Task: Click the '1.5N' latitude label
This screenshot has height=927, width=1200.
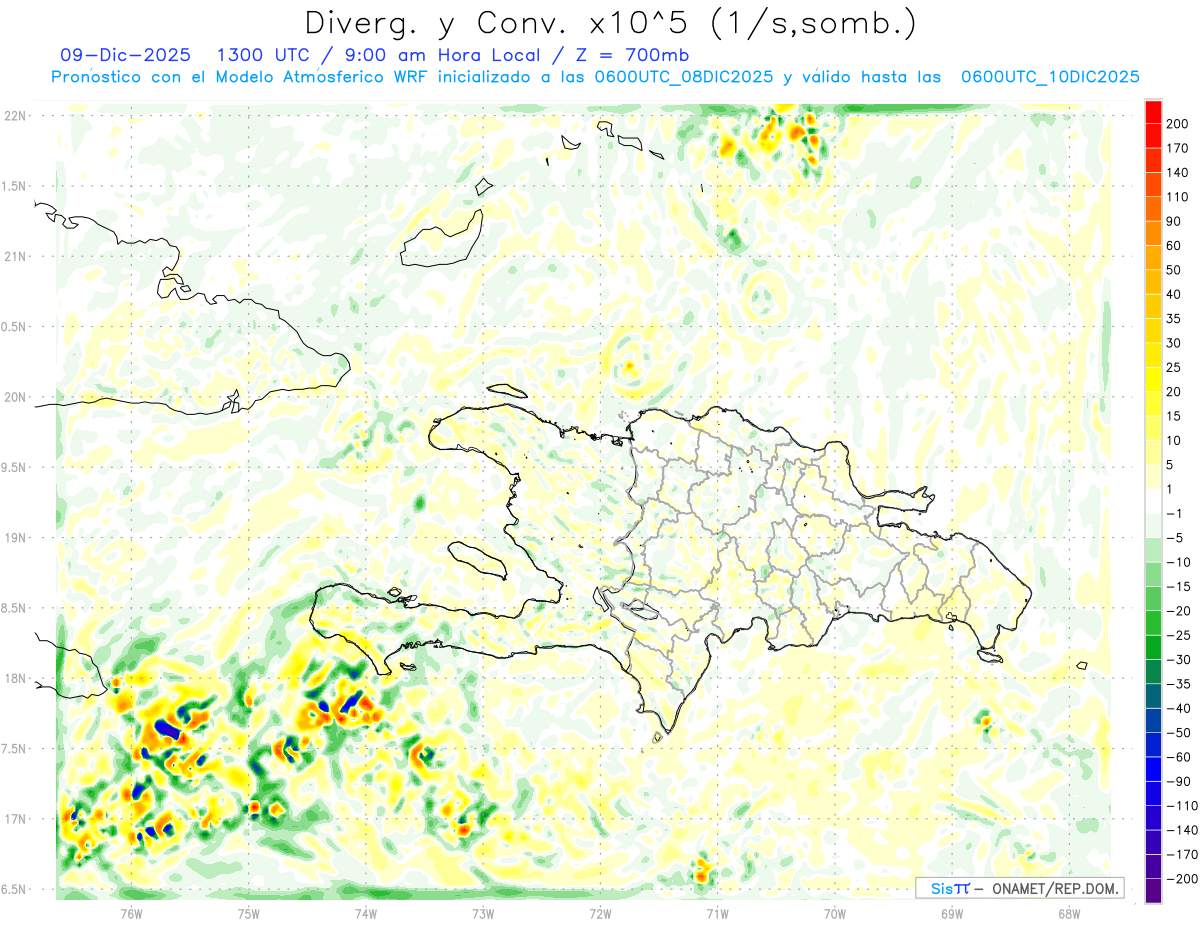Action: 14,186
